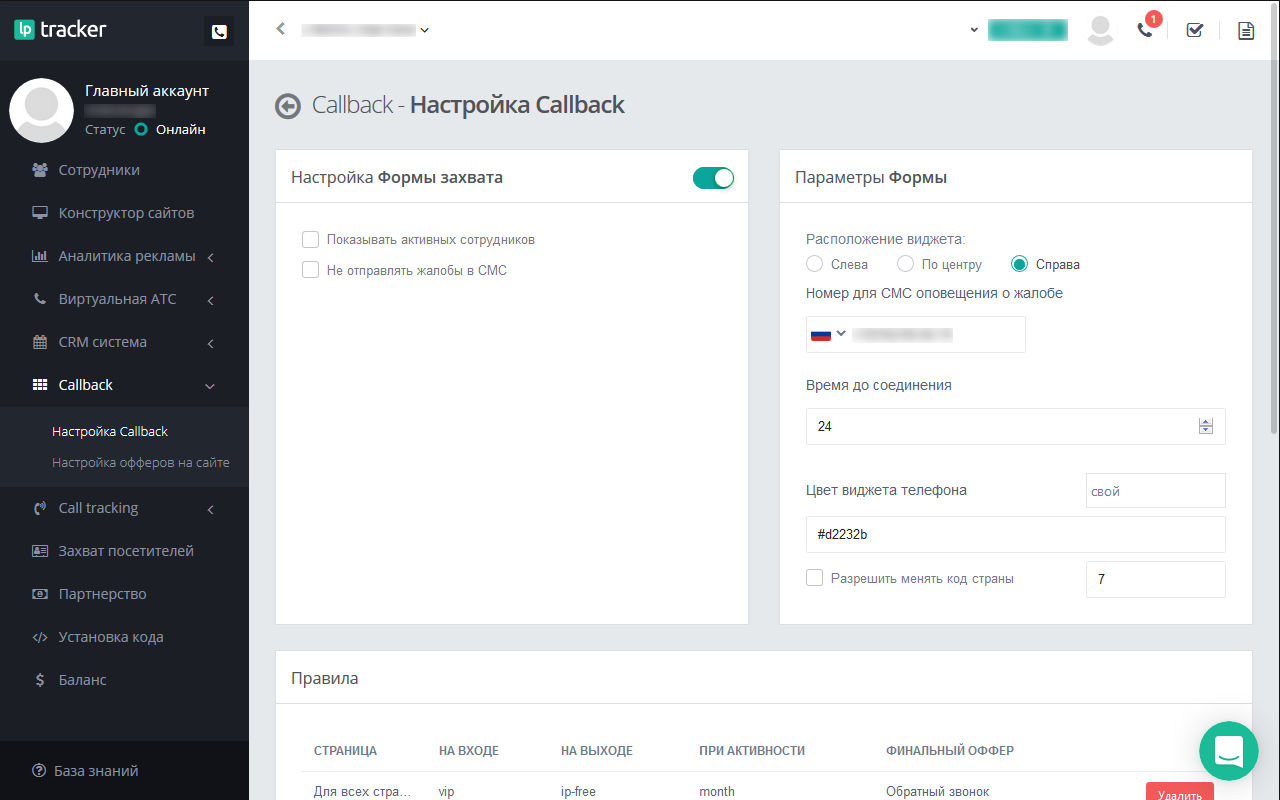This screenshot has width=1280, height=800.
Task: Click the widget color hex field #d2232b
Action: coord(1015,535)
